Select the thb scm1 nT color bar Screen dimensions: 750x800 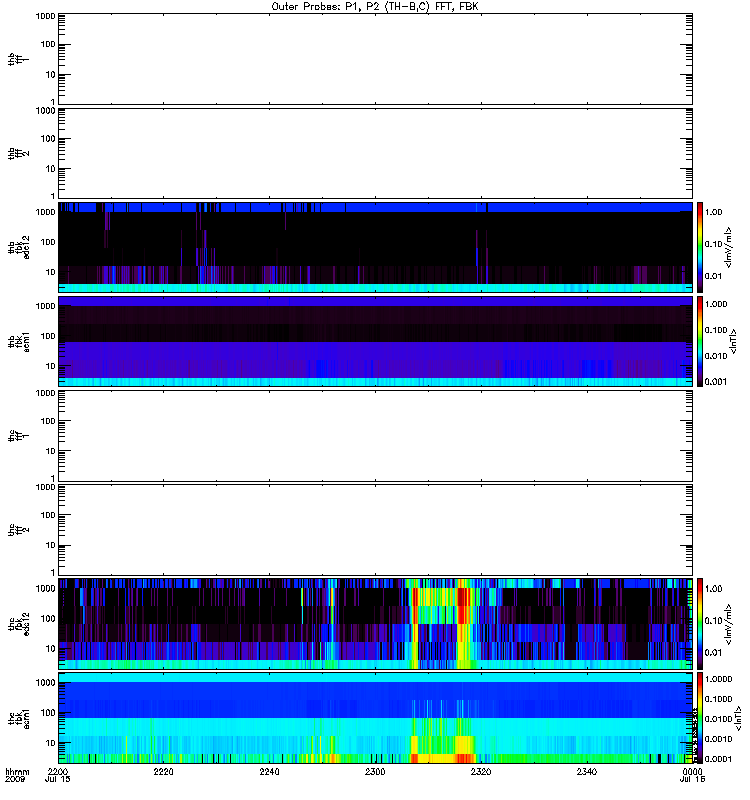pos(700,341)
